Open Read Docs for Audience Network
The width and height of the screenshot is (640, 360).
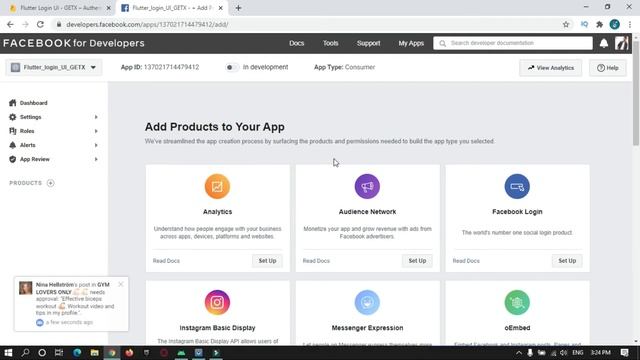point(316,261)
